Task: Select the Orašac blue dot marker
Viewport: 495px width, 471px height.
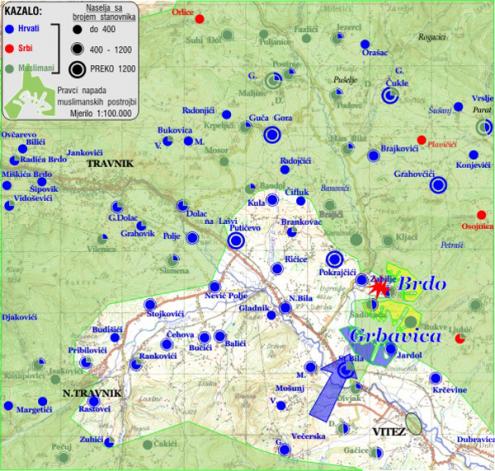Action: [x=365, y=44]
